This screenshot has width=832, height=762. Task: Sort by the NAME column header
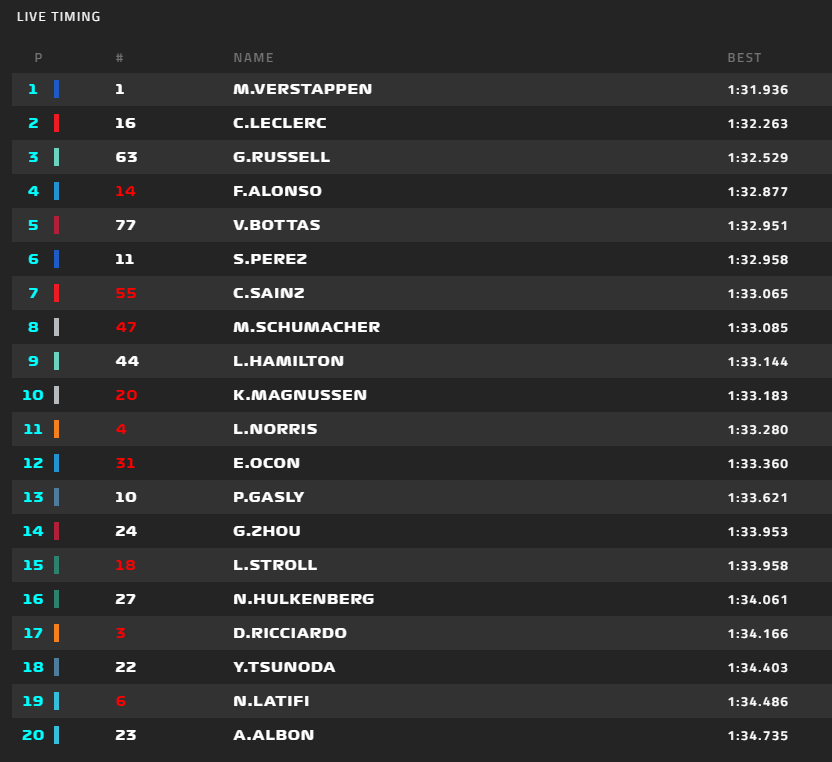(x=253, y=58)
